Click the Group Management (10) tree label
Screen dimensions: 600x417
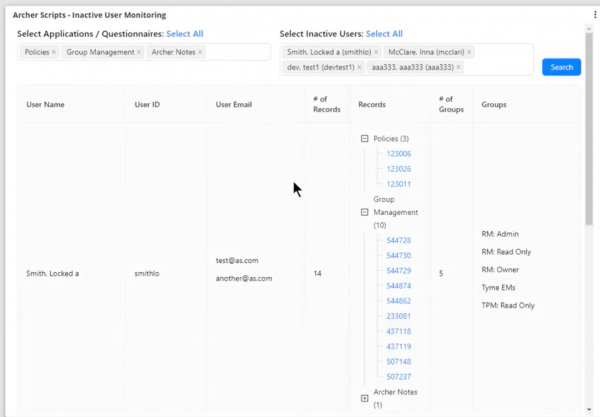click(x=396, y=212)
